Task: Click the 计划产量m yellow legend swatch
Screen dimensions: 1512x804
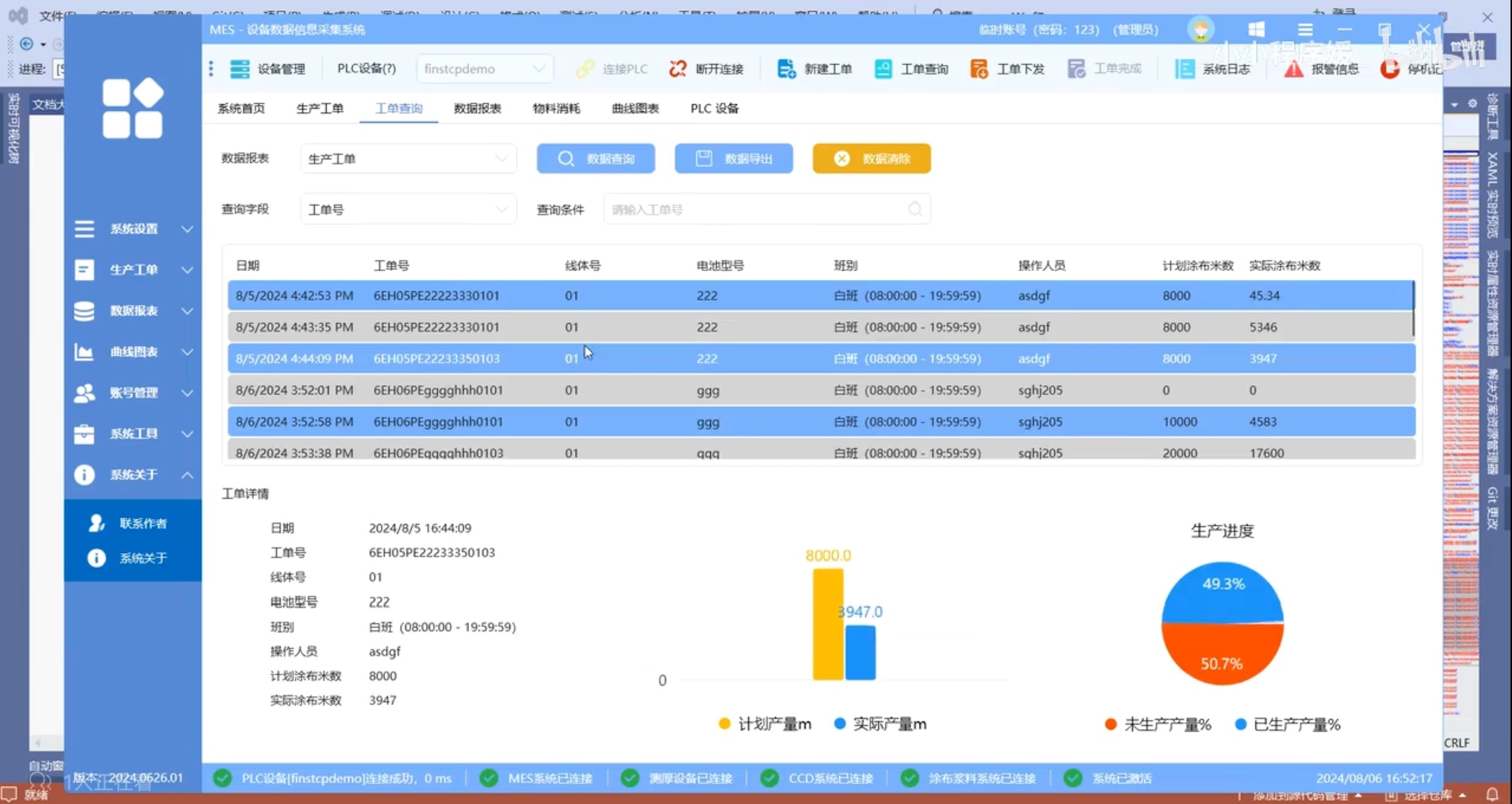Action: [724, 724]
